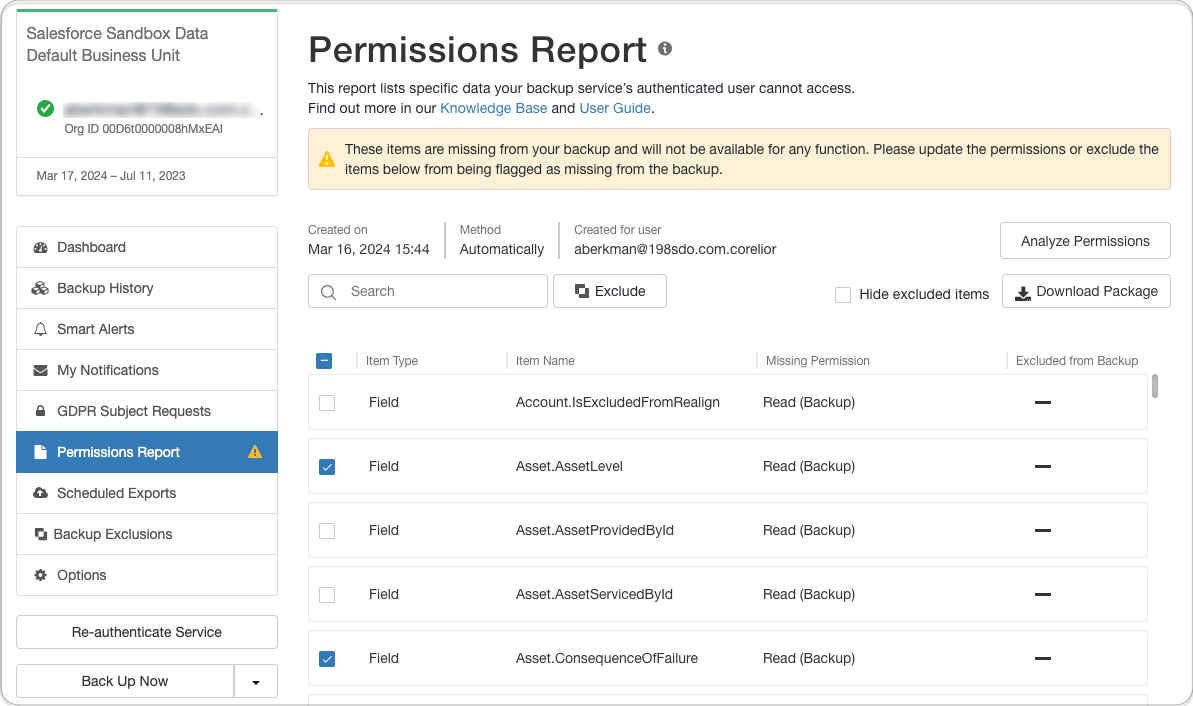Viewport: 1193px width, 706px height.
Task: Open the Backup Exclusions menu item
Action: coord(113,535)
